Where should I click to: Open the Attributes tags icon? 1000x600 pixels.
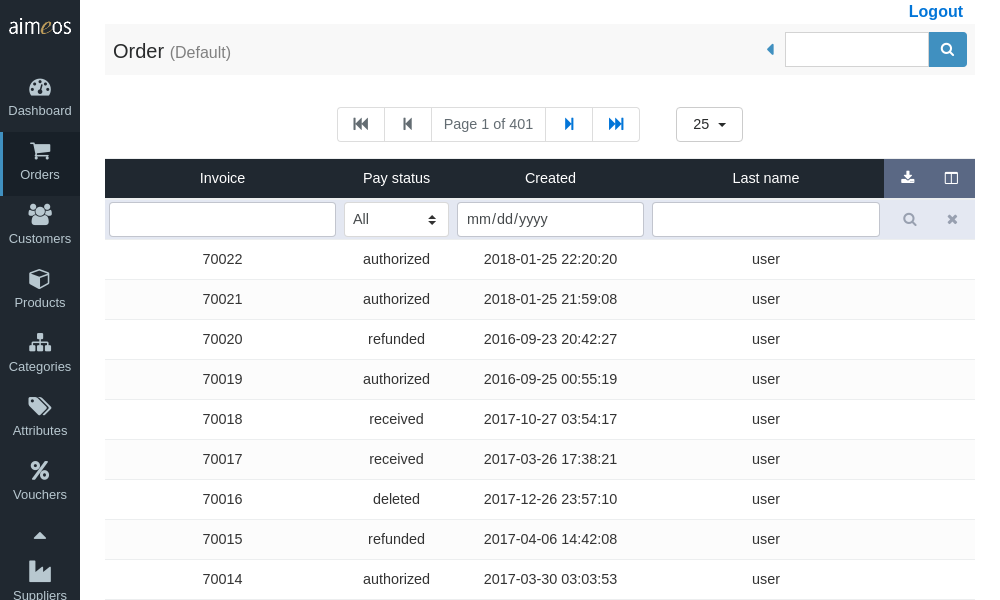tap(40, 407)
